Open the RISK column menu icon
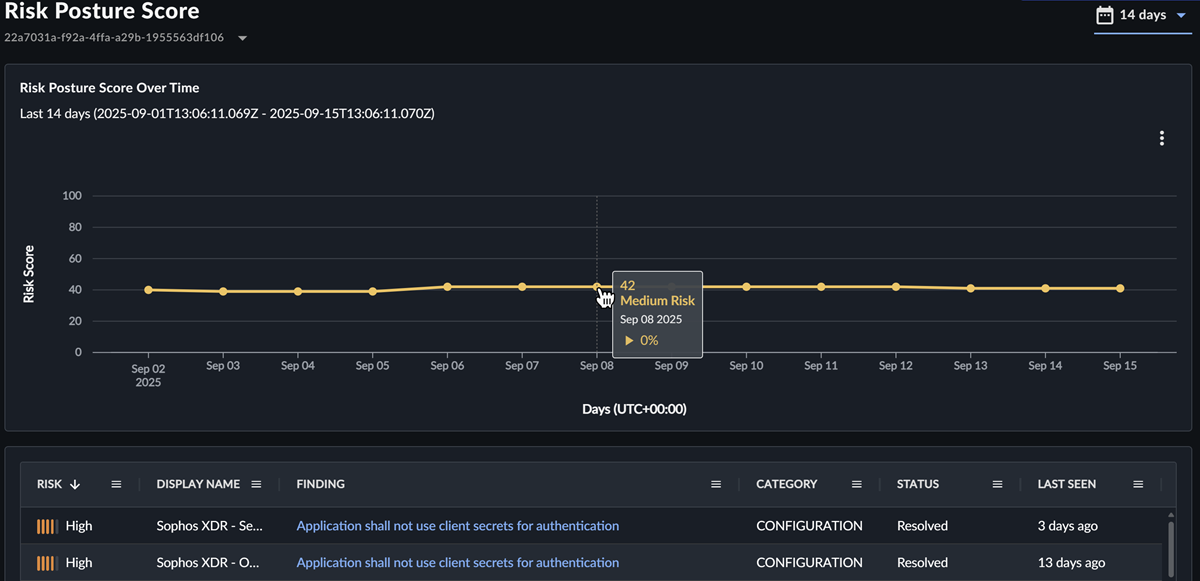Viewport: 1200px width, 581px height. pyautogui.click(x=116, y=484)
